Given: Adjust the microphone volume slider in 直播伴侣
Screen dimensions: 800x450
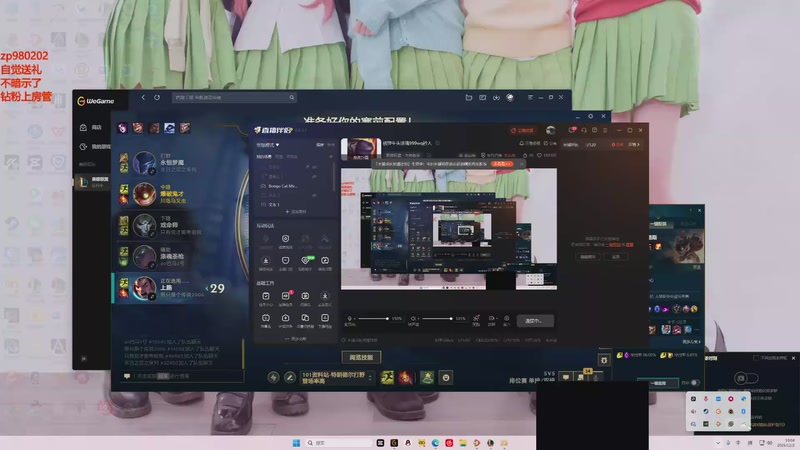Looking at the screenshot, I should click(372, 318).
